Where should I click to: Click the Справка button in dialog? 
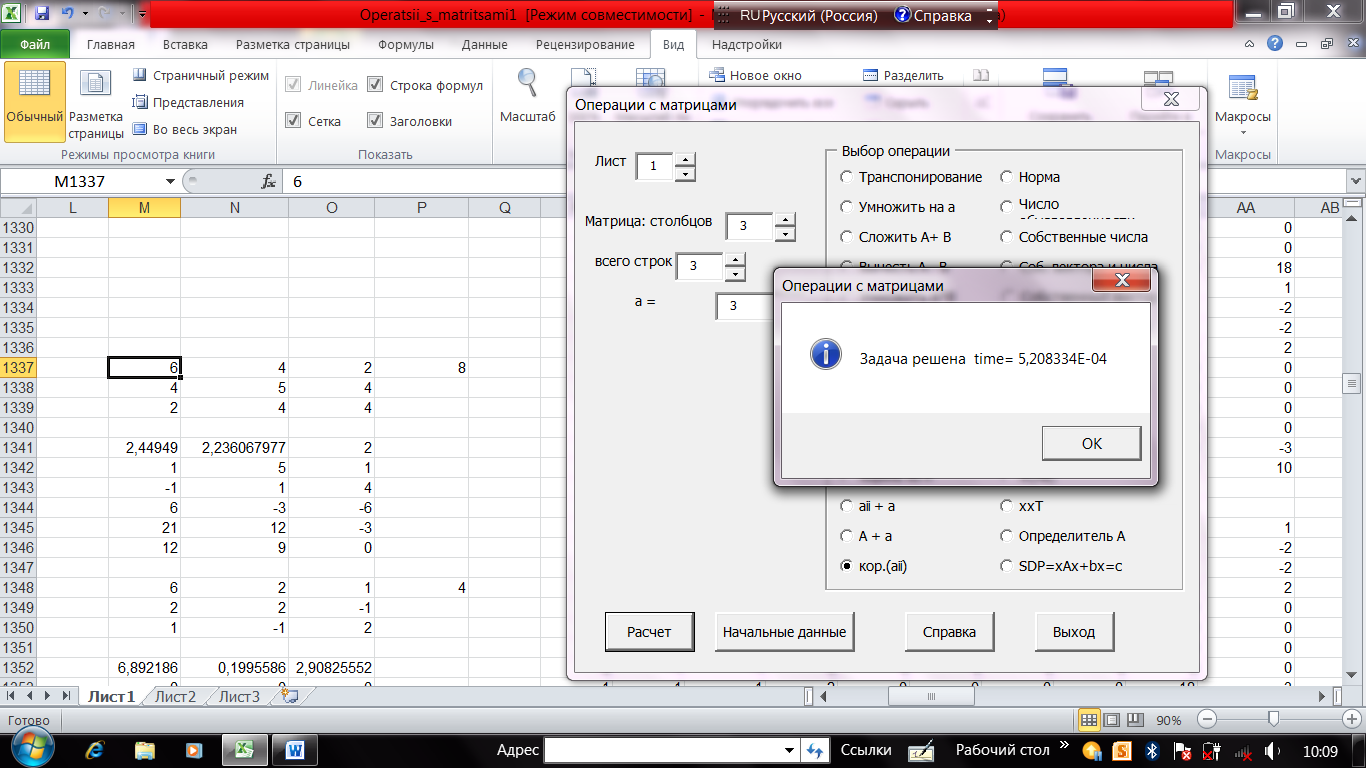pos(949,632)
